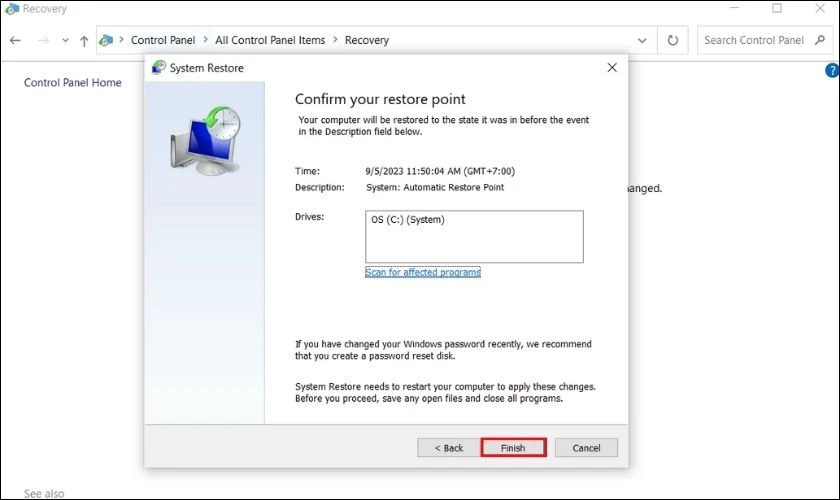Select OS (C:) (System) drive entry
The image size is (840, 500).
click(x=408, y=220)
